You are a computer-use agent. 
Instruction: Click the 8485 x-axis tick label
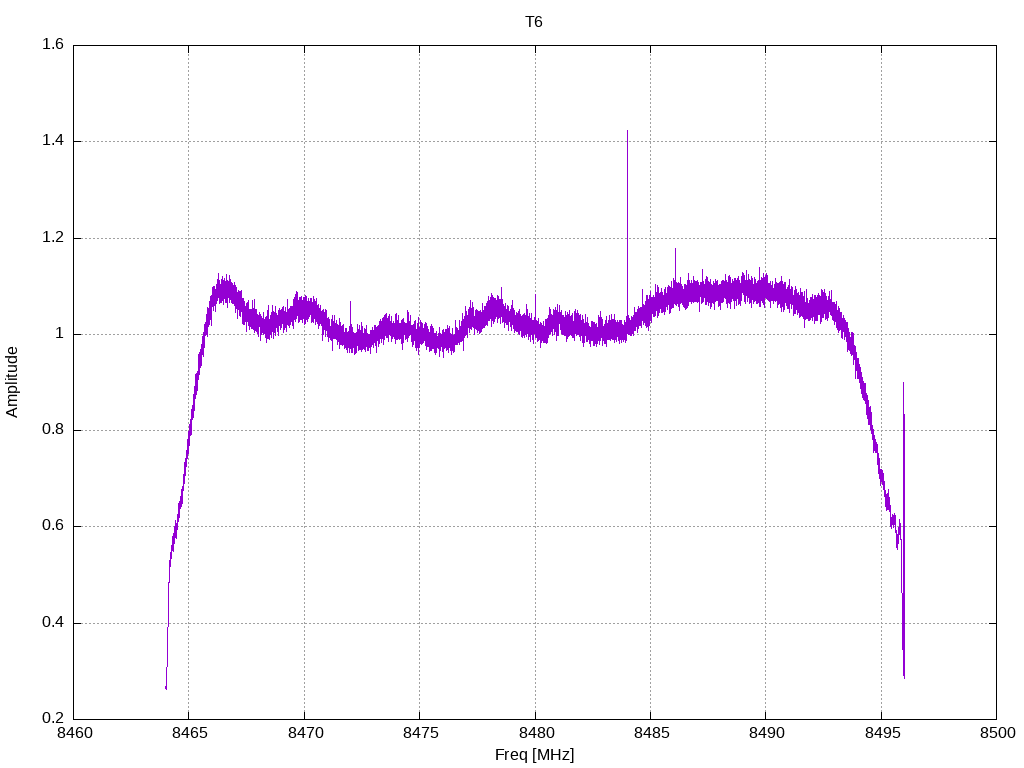[651, 733]
